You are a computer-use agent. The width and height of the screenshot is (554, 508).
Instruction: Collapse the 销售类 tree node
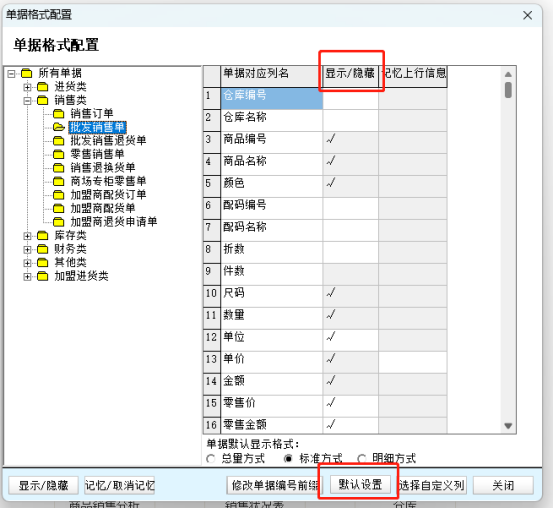[x=27, y=100]
